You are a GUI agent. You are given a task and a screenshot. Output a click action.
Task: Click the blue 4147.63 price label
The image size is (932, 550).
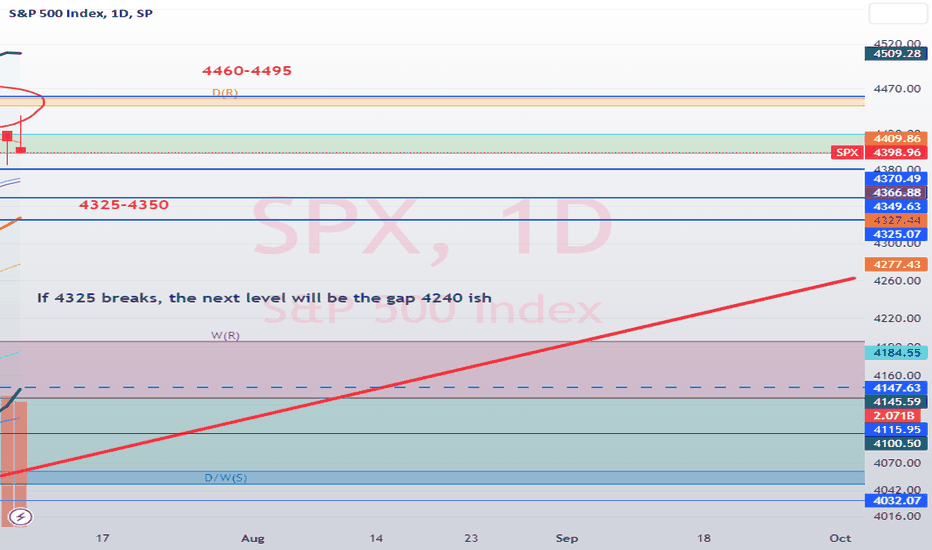896,388
